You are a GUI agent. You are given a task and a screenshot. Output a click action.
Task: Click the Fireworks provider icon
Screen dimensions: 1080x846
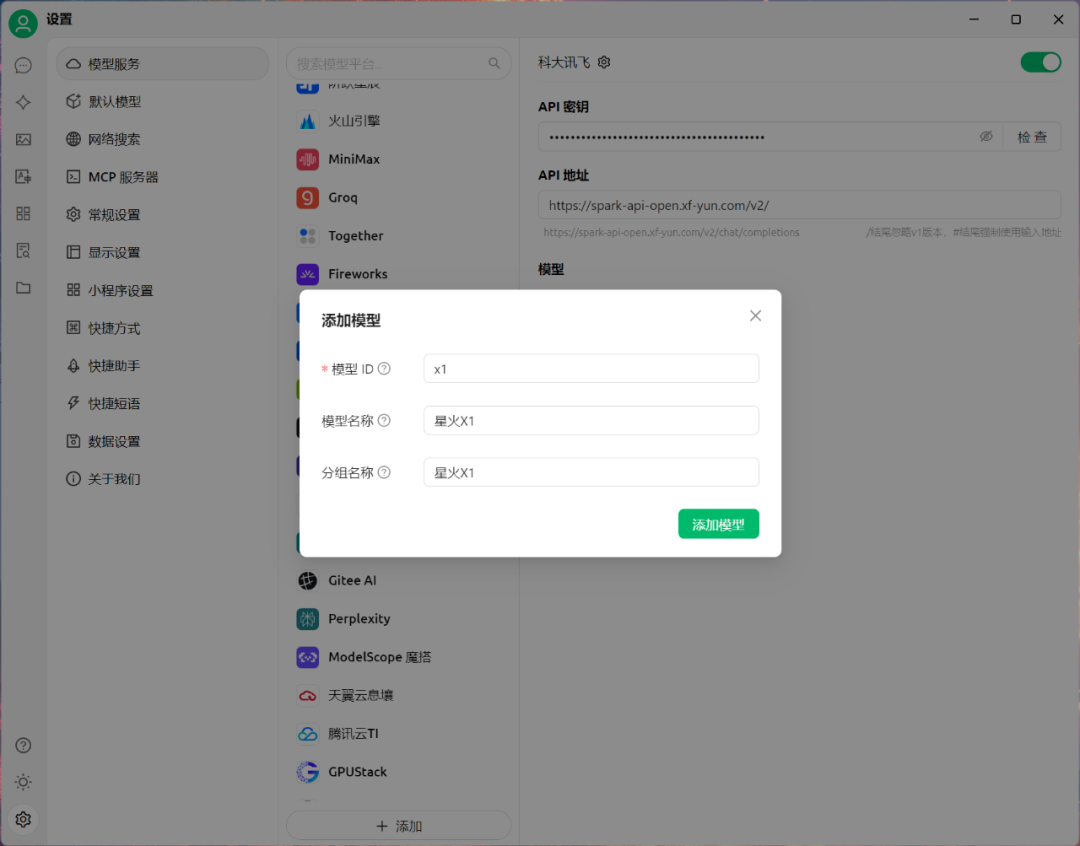308,274
